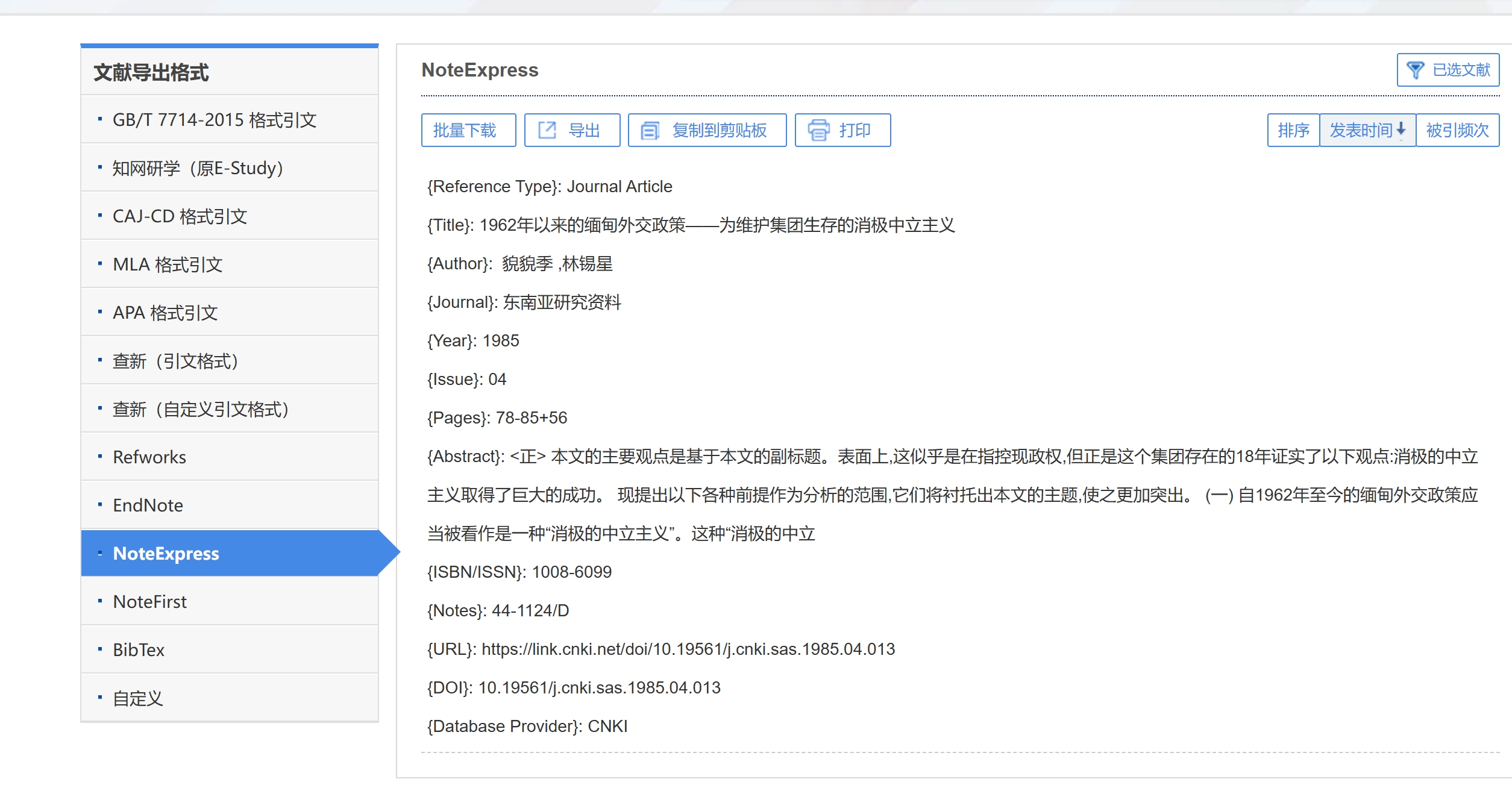The width and height of the screenshot is (1512, 785).
Task: Click the {Abstract} first line of text
Action: click(952, 457)
